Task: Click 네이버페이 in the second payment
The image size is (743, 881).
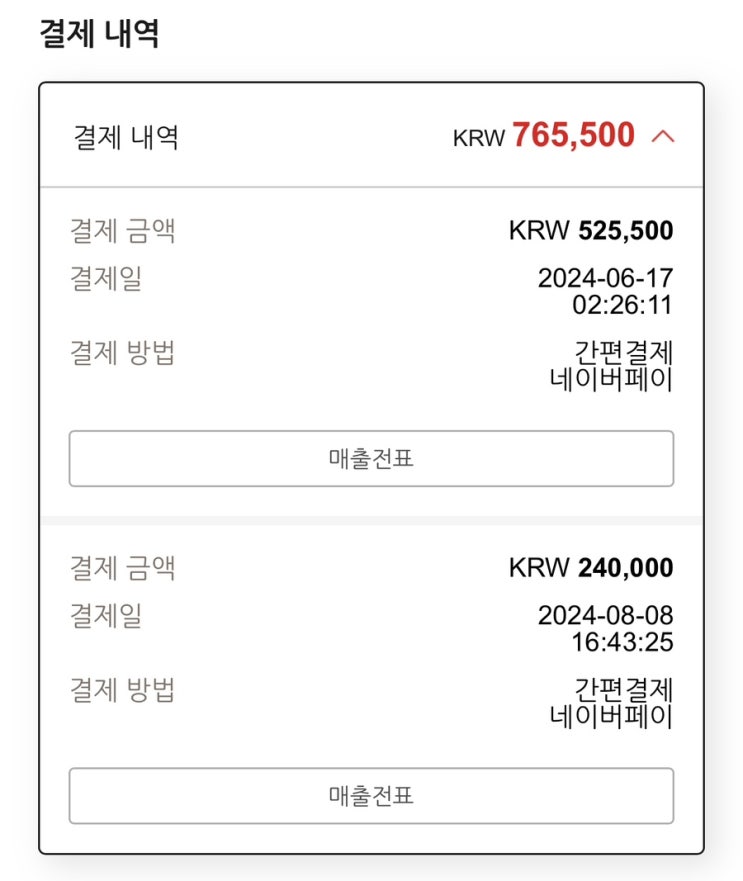Action: (x=611, y=716)
